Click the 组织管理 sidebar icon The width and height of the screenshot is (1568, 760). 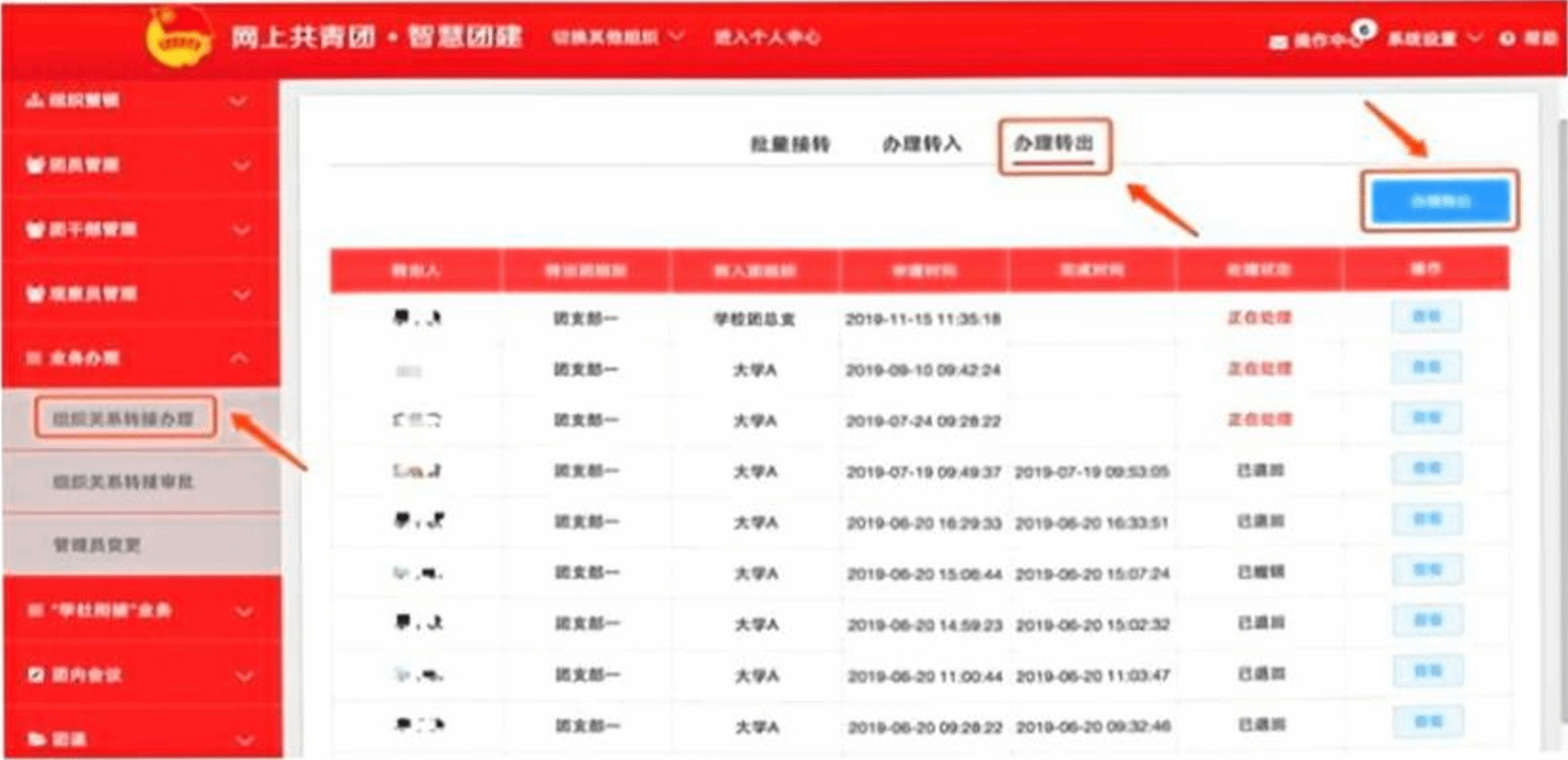pos(35,100)
